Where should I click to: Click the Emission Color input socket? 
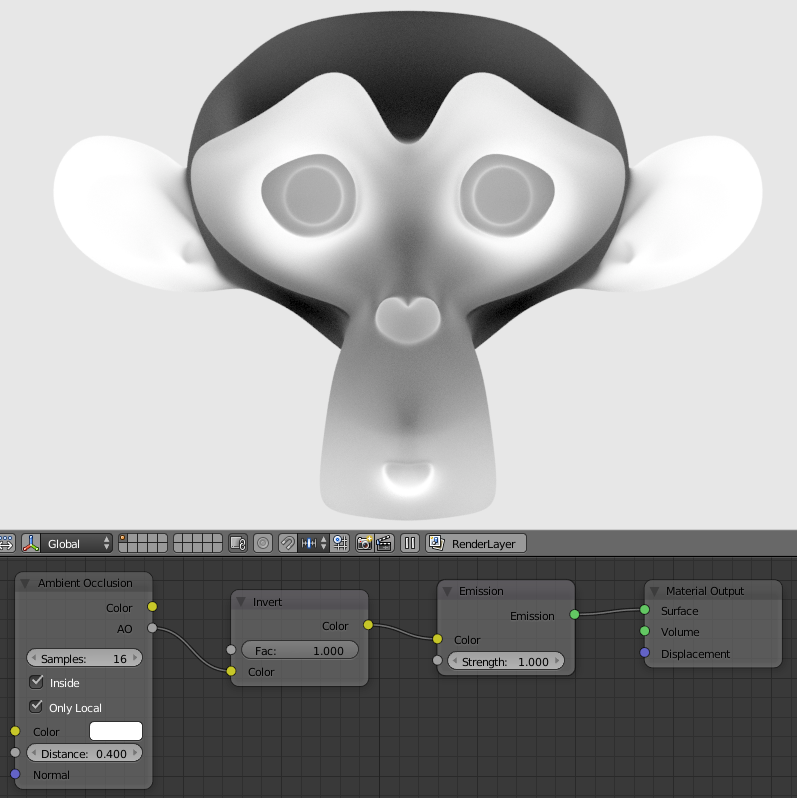[x=438, y=639]
